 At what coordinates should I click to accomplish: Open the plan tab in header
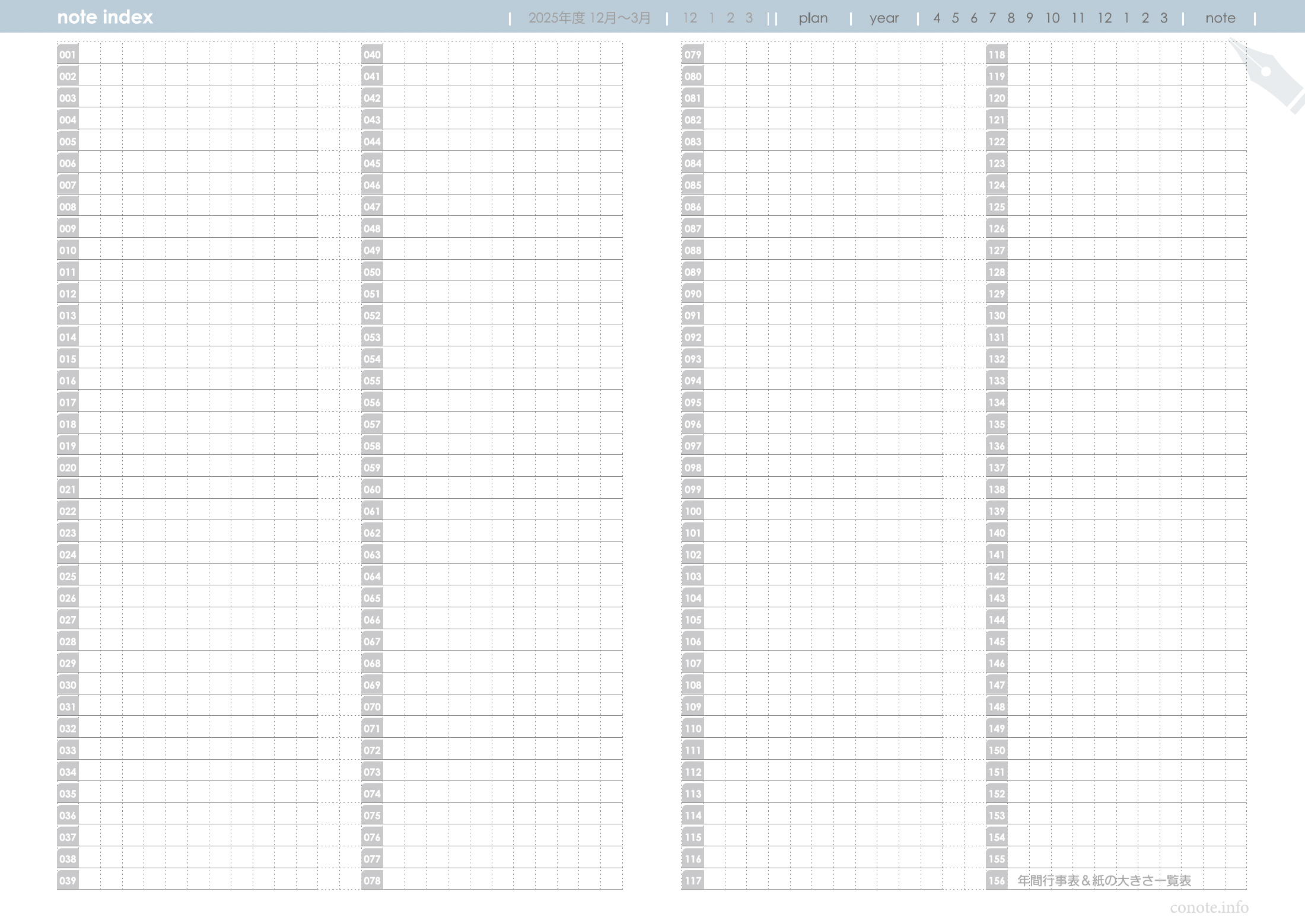(x=813, y=18)
